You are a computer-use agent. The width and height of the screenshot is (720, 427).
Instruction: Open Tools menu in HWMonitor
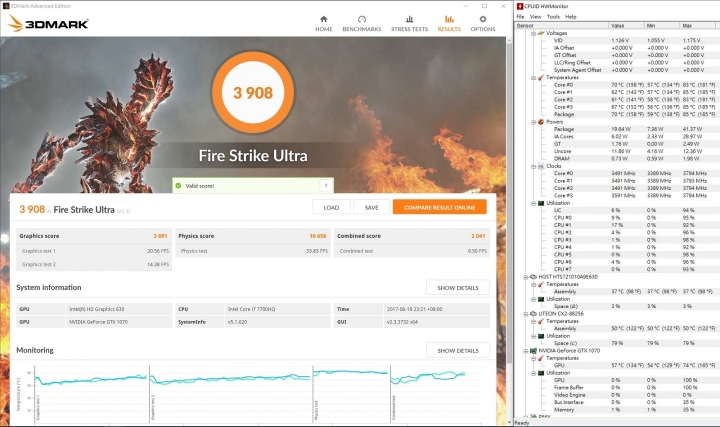coord(553,17)
